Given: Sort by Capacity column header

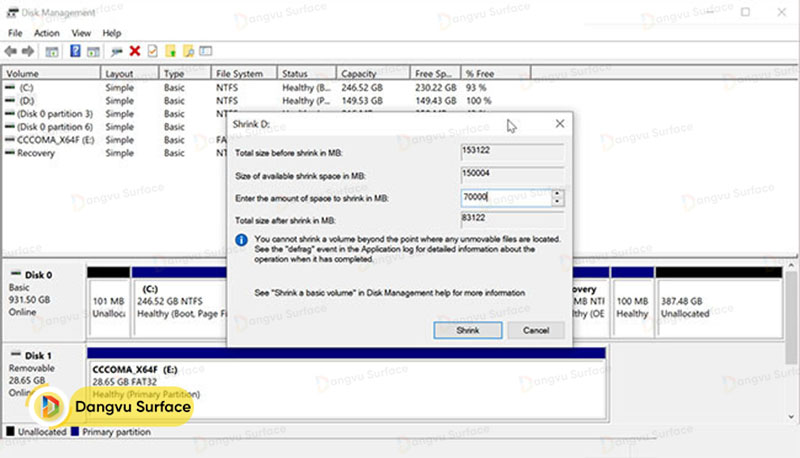Looking at the screenshot, I should coord(373,73).
